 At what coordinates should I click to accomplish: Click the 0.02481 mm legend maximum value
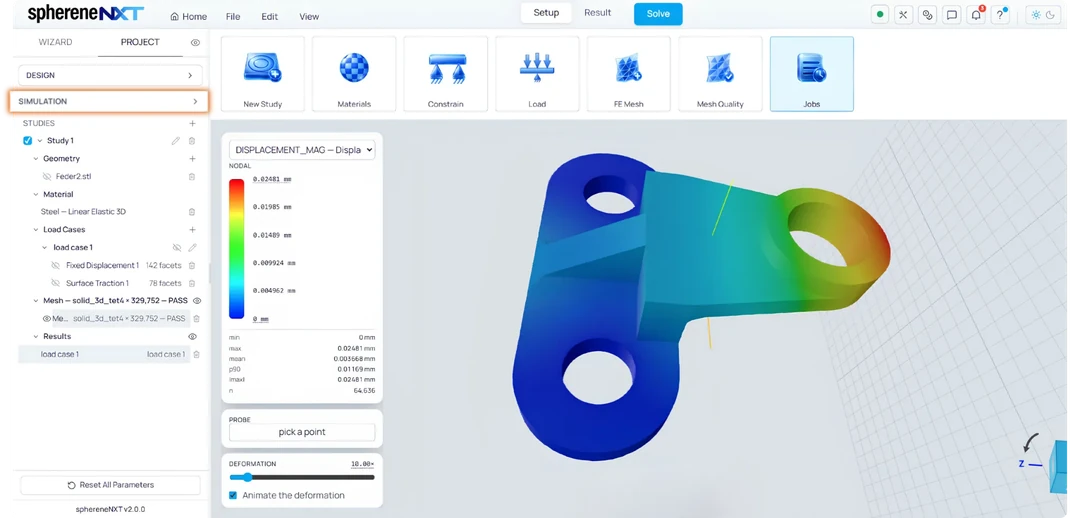pyautogui.click(x=271, y=179)
